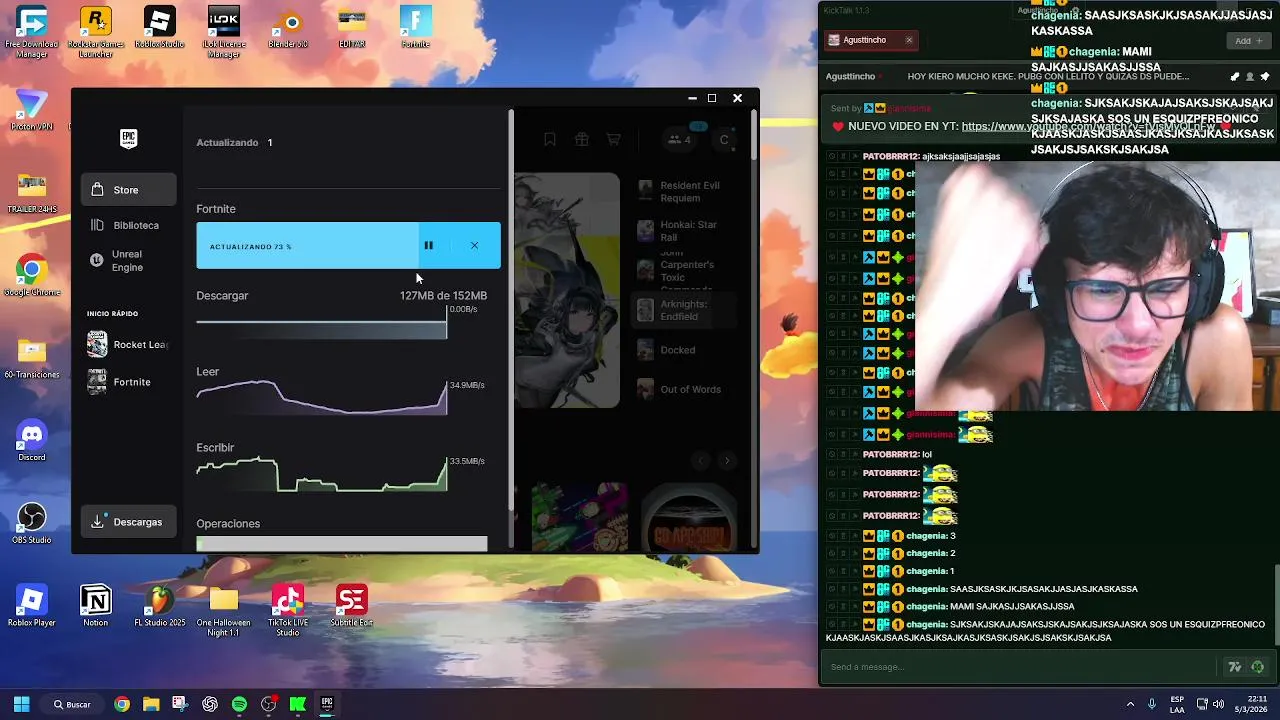Open Rockstar Games Launcher desktop icon
Screen dimensions: 1280x720
95,30
